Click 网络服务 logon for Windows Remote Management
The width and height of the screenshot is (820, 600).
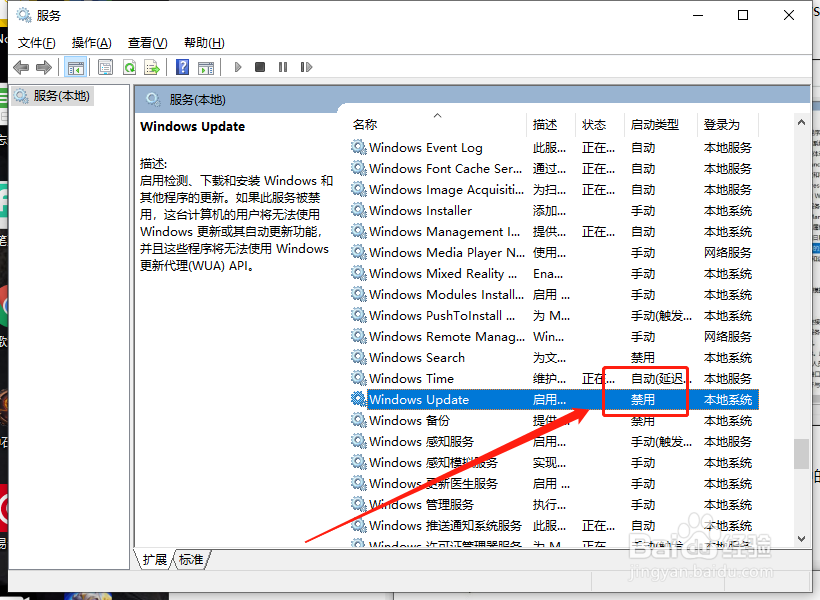tap(727, 336)
